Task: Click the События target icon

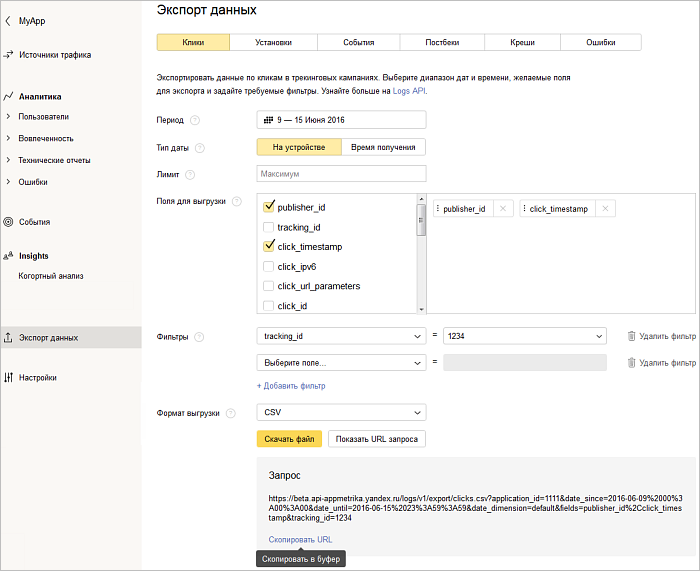Action: point(8,222)
